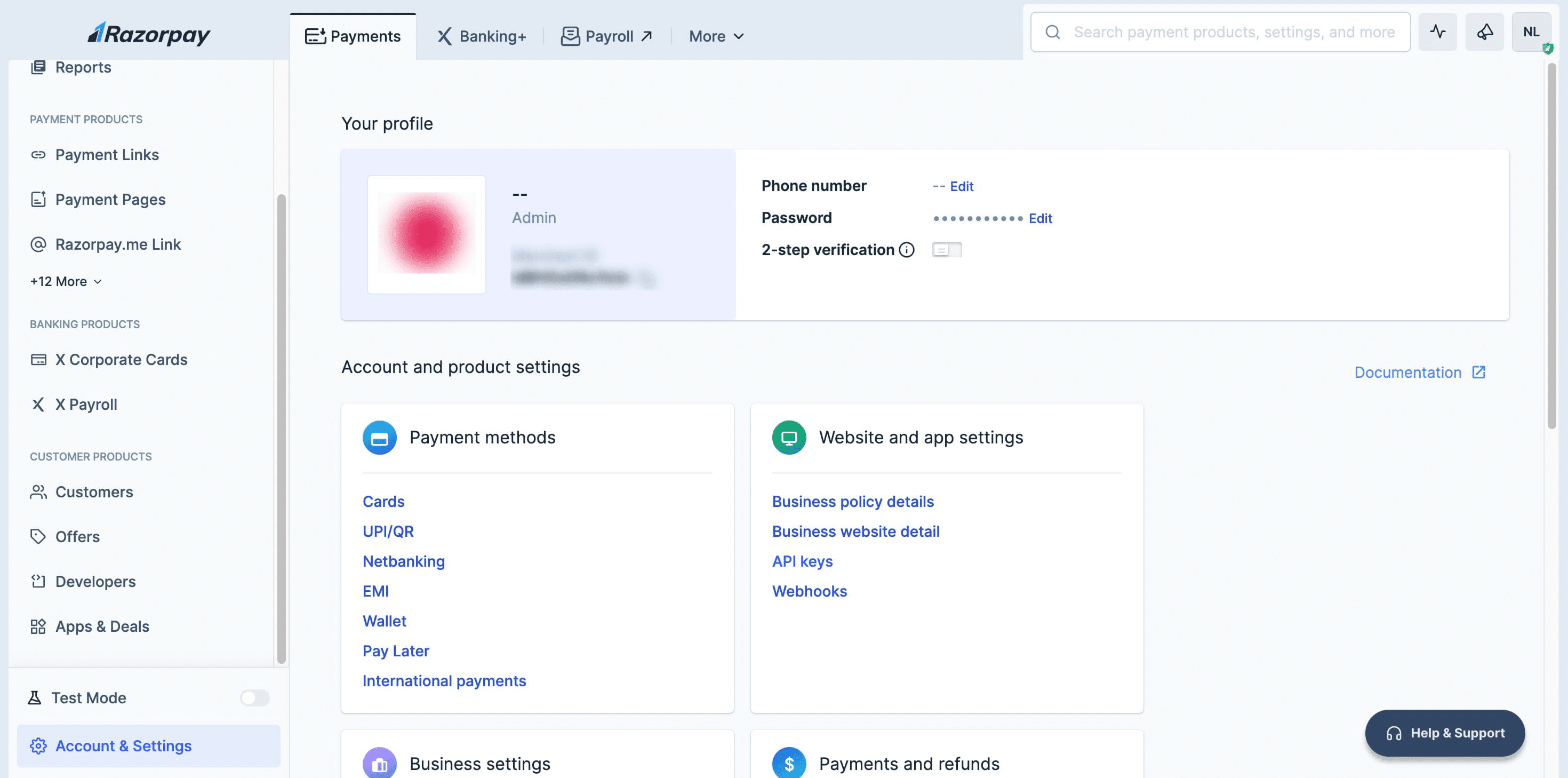Click the activity pulse icon in header

pyautogui.click(x=1437, y=33)
